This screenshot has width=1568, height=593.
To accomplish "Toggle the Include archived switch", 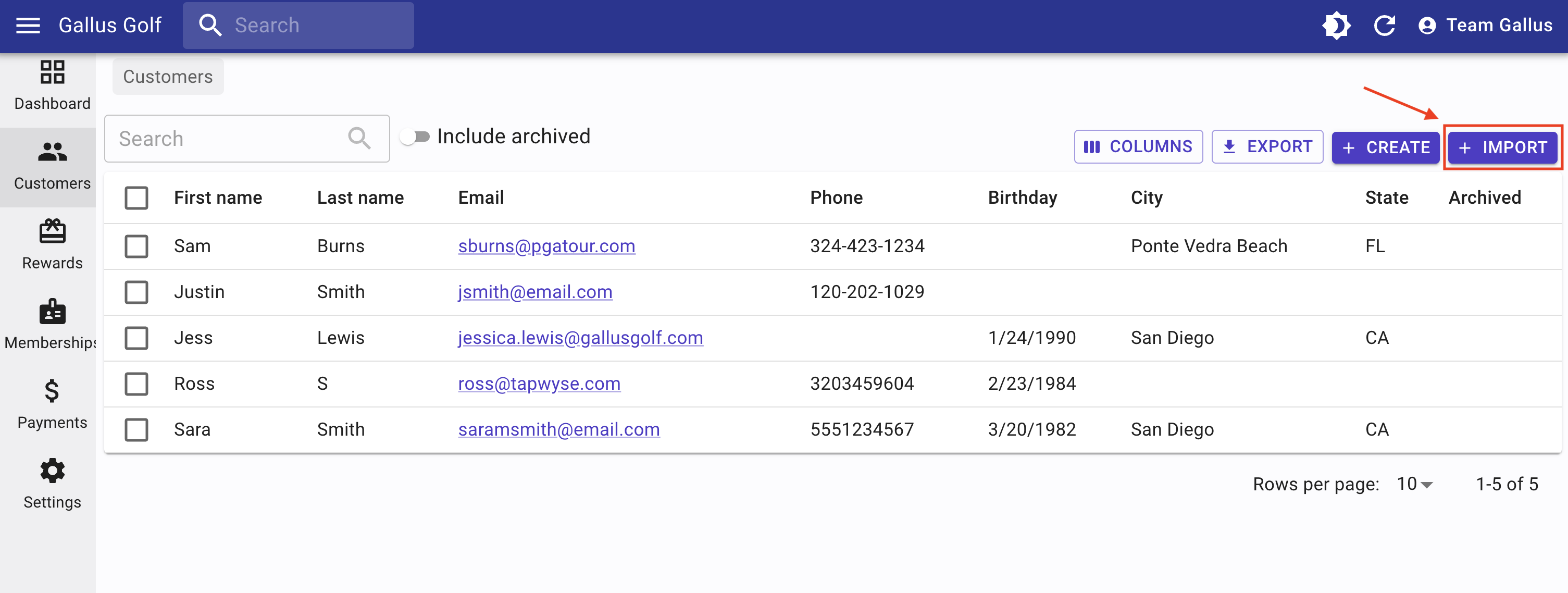I will coord(415,137).
